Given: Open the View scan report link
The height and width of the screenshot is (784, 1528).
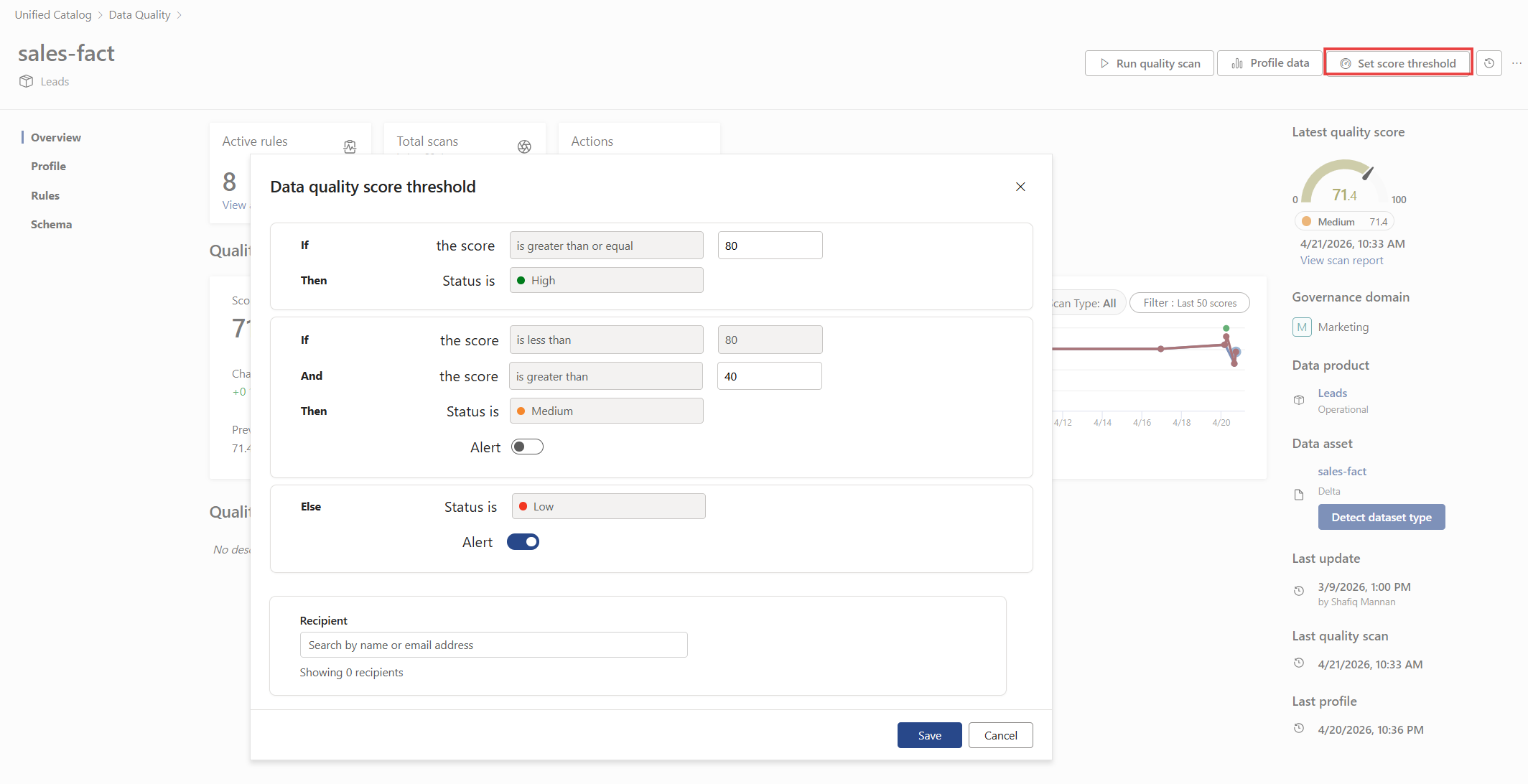Looking at the screenshot, I should tap(1341, 261).
